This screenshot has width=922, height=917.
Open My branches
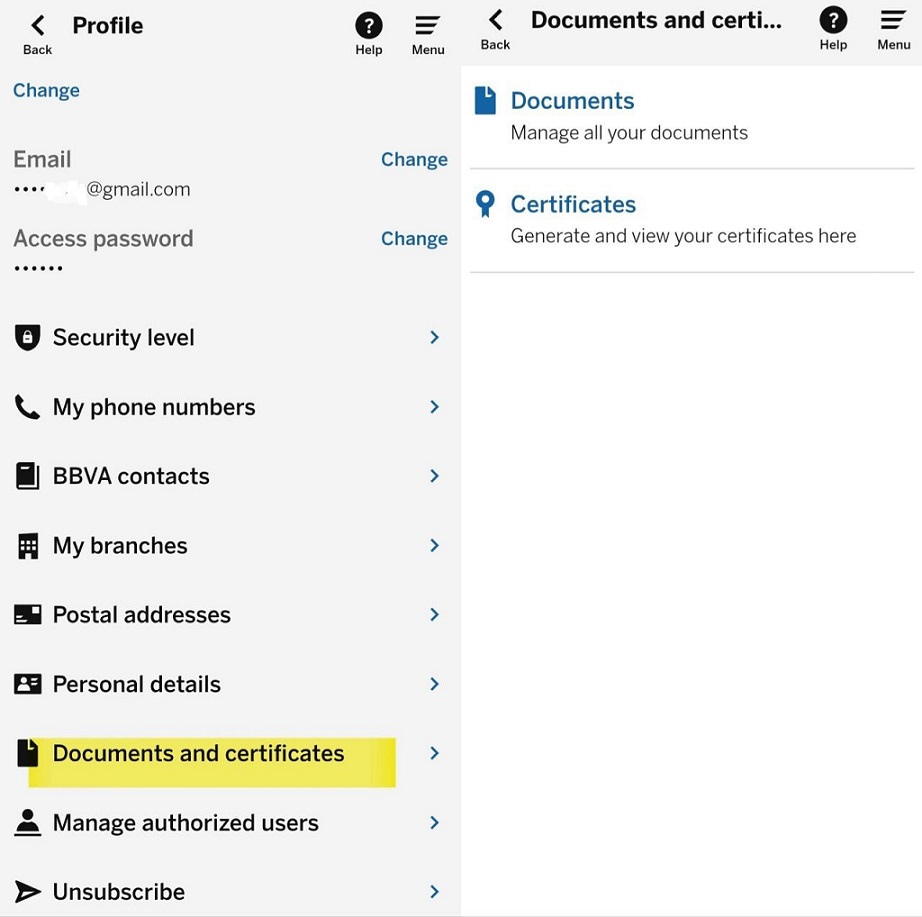229,546
